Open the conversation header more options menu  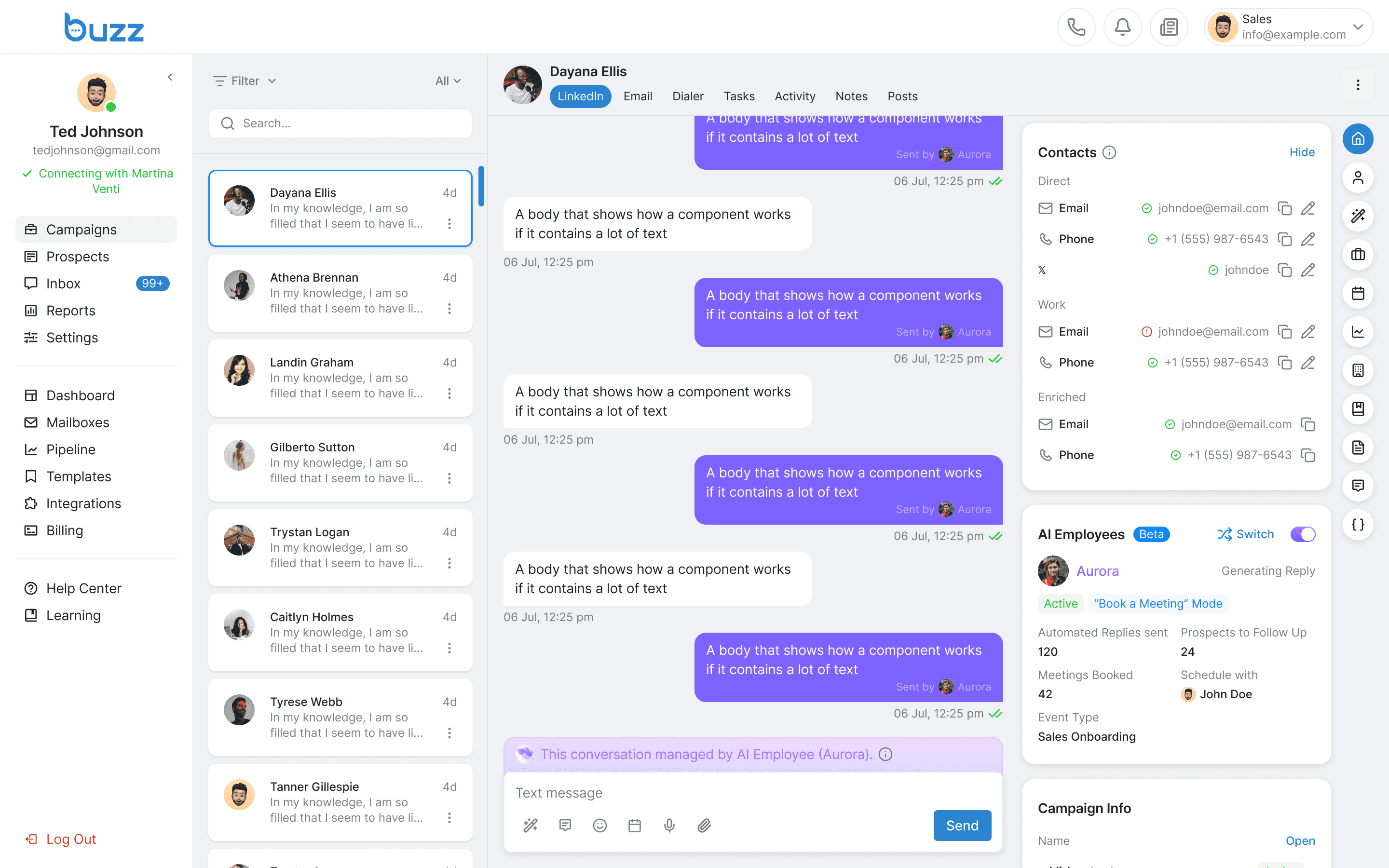[x=1358, y=85]
